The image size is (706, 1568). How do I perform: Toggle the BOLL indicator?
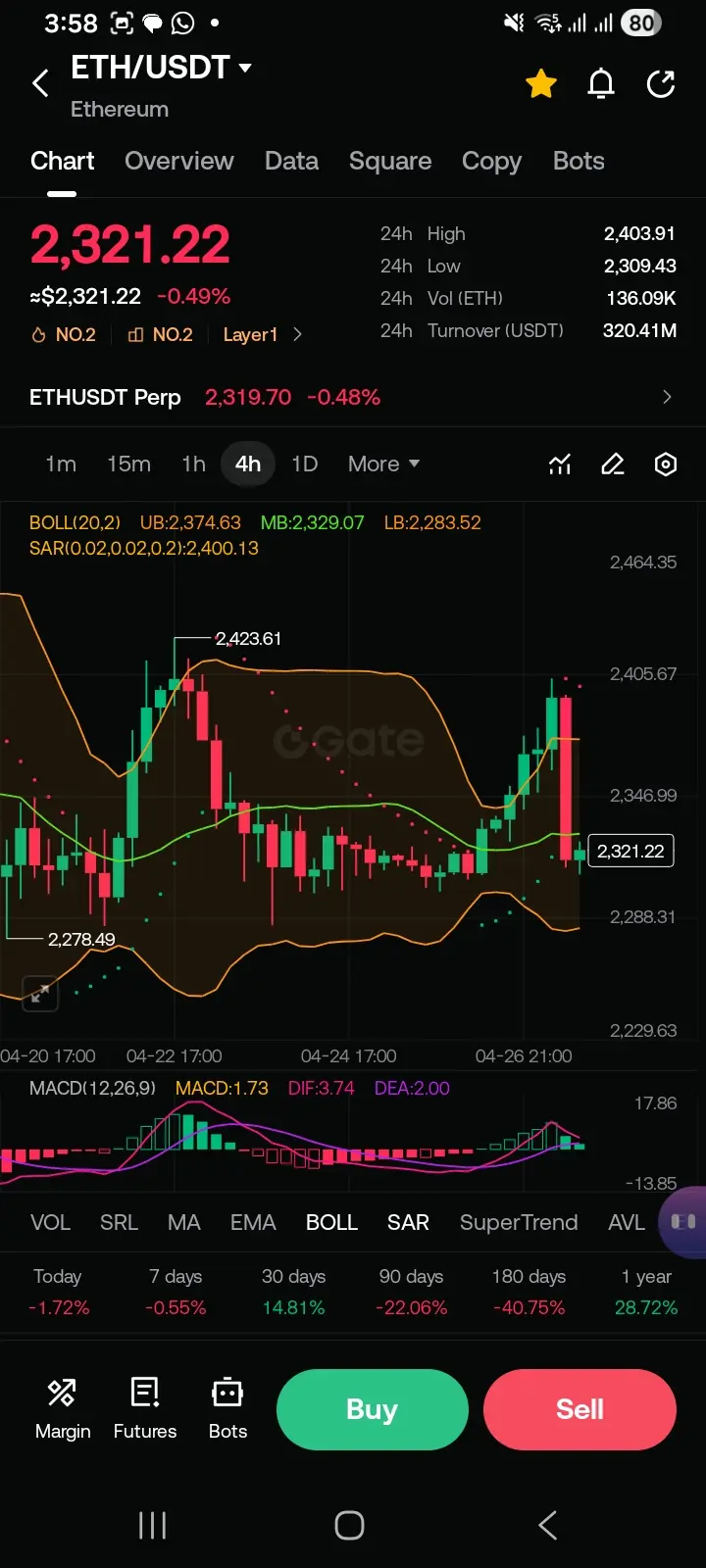[x=331, y=1222]
